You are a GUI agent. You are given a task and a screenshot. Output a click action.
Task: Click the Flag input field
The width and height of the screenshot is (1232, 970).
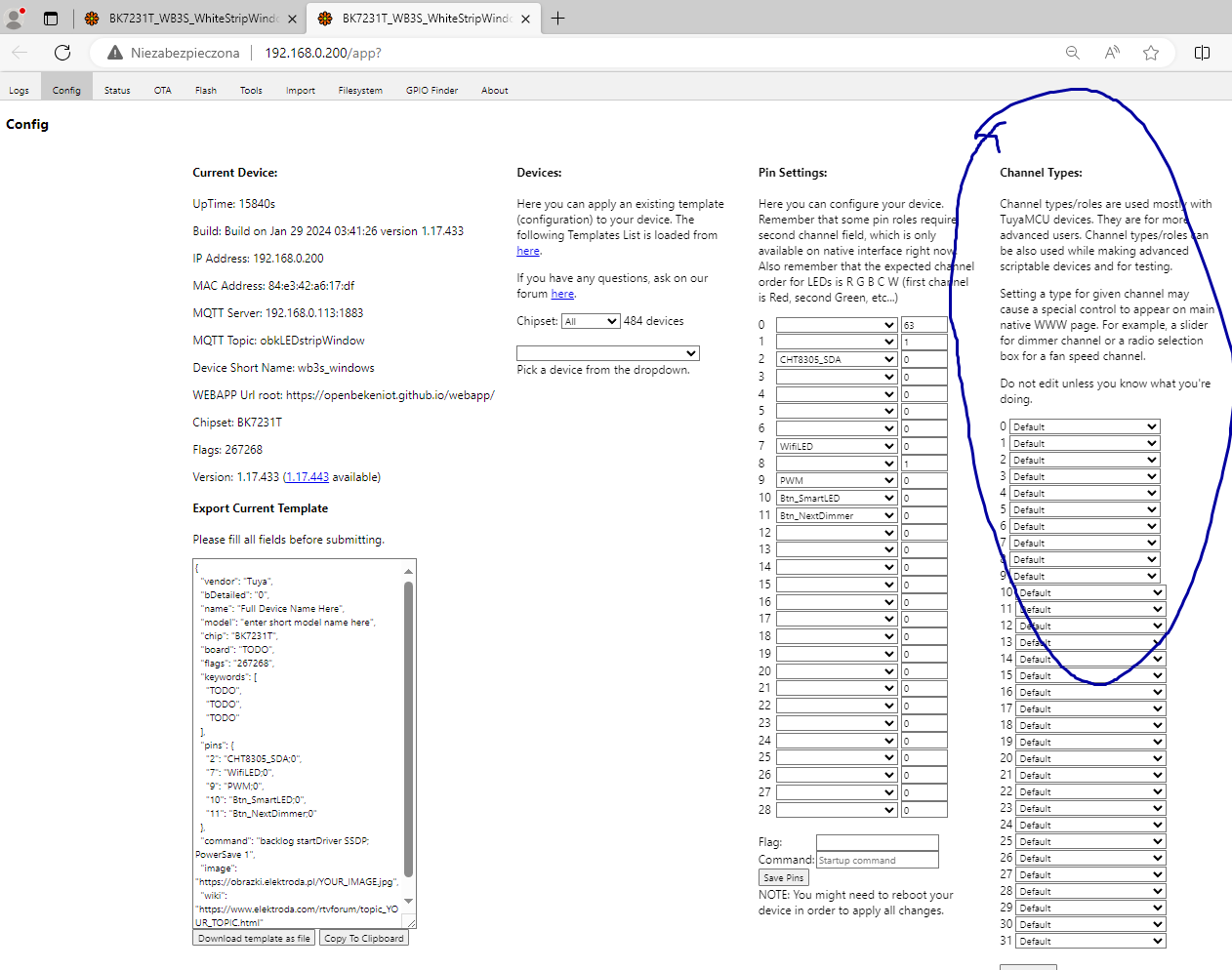[877, 842]
